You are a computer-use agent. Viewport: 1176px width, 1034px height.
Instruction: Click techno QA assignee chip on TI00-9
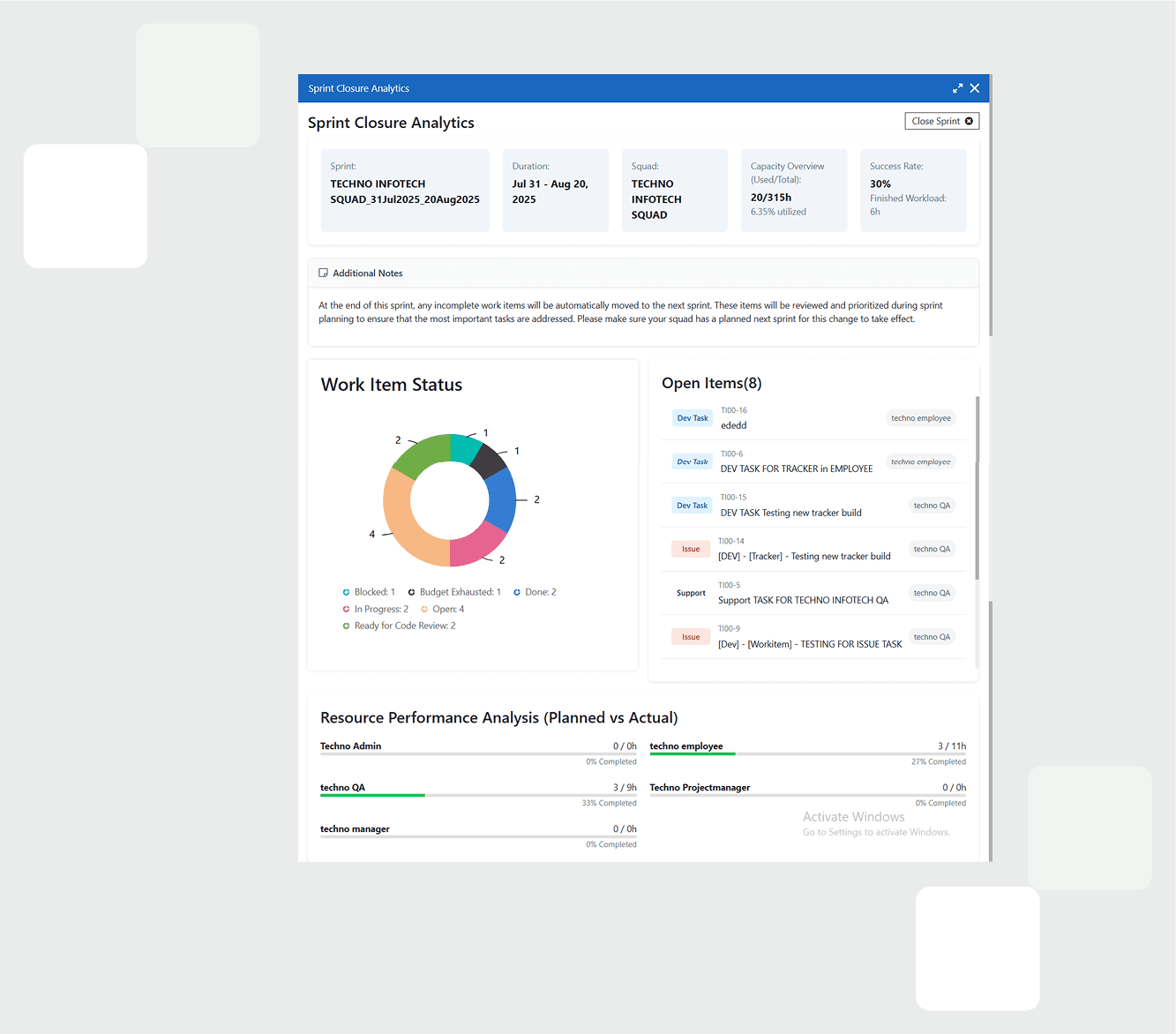(x=932, y=637)
